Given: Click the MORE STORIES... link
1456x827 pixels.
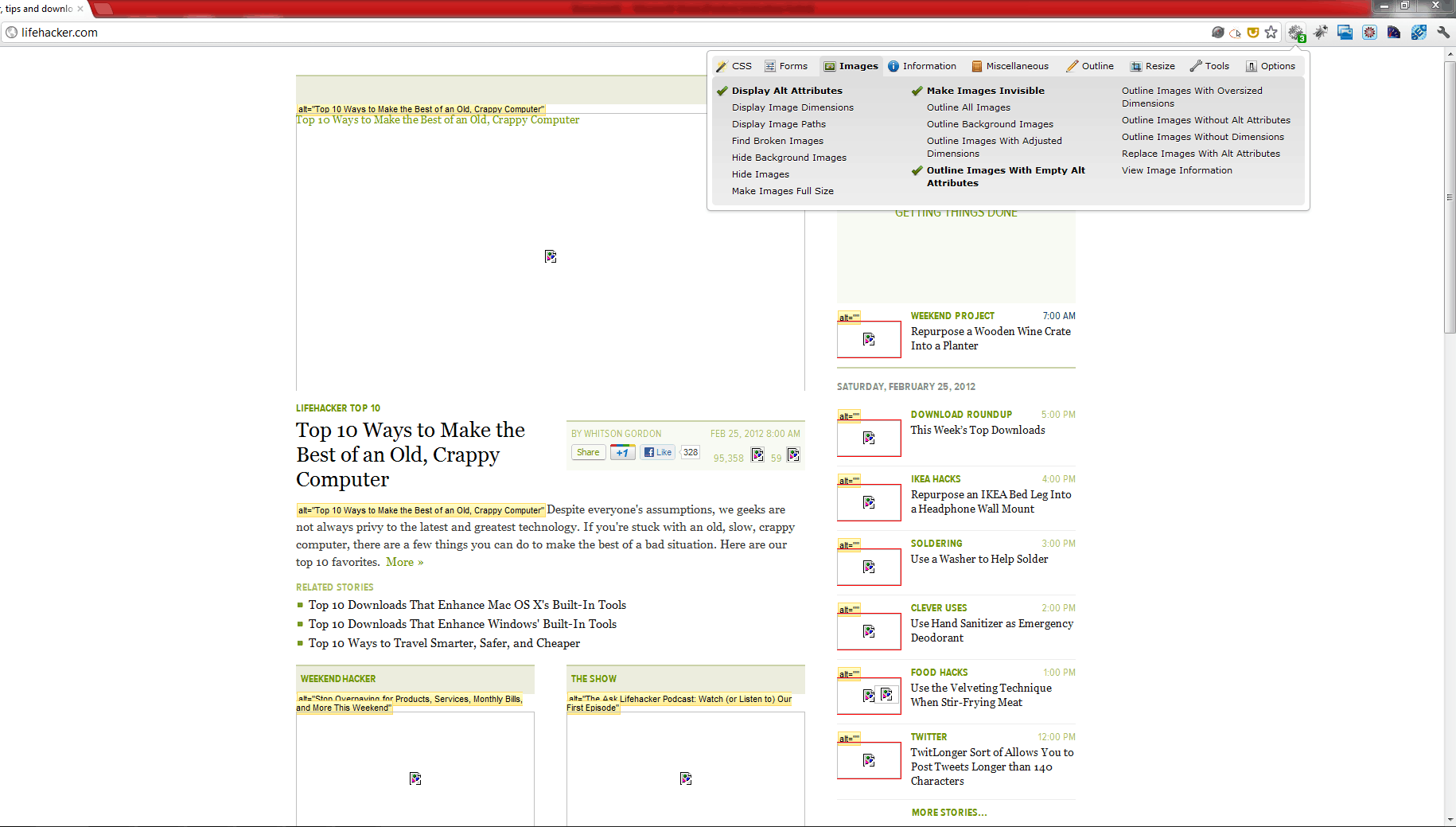Looking at the screenshot, I should click(x=949, y=813).
